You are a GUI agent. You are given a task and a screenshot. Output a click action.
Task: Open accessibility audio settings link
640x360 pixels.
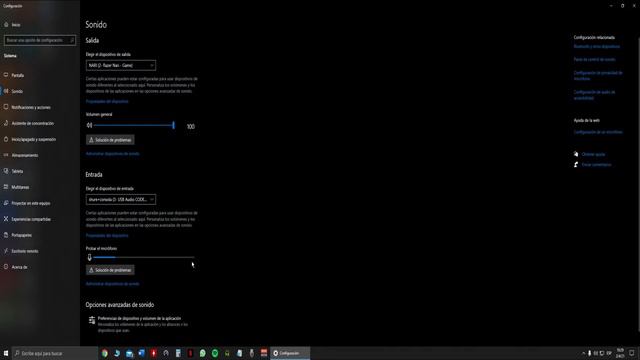point(594,95)
